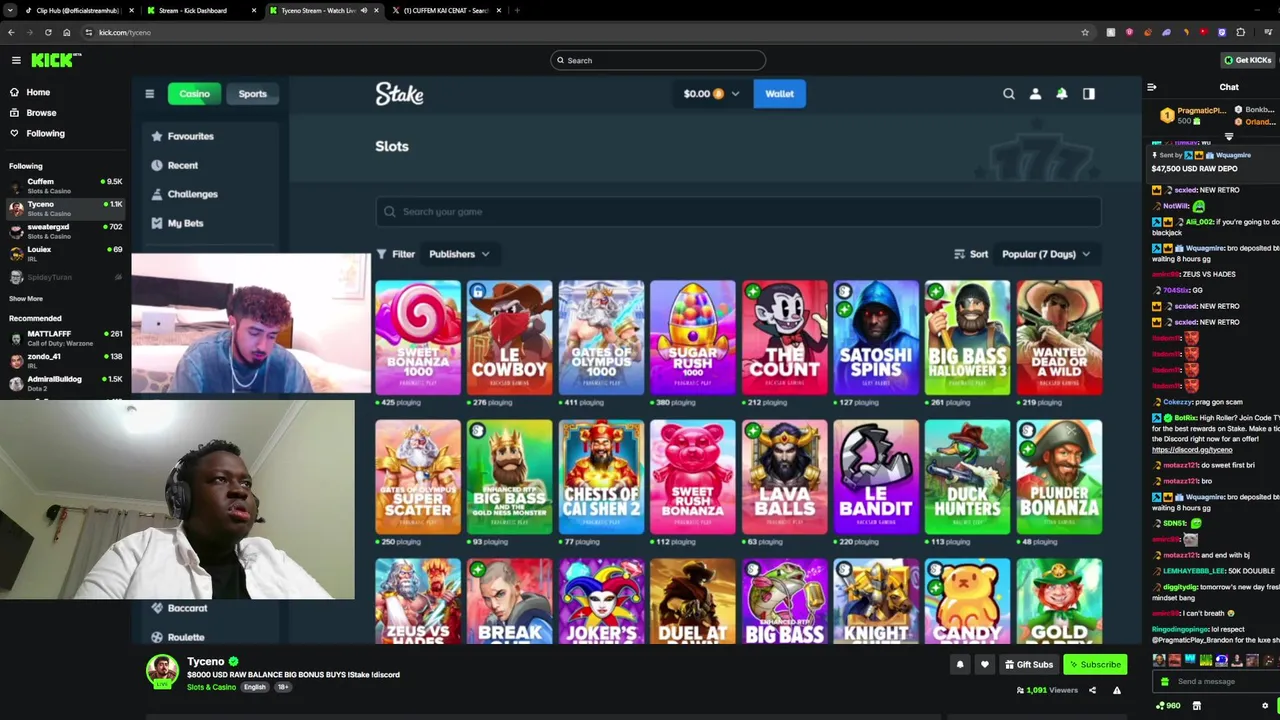Open Gates of Olympus 1000 slot
The image size is (1280, 720).
click(x=601, y=338)
